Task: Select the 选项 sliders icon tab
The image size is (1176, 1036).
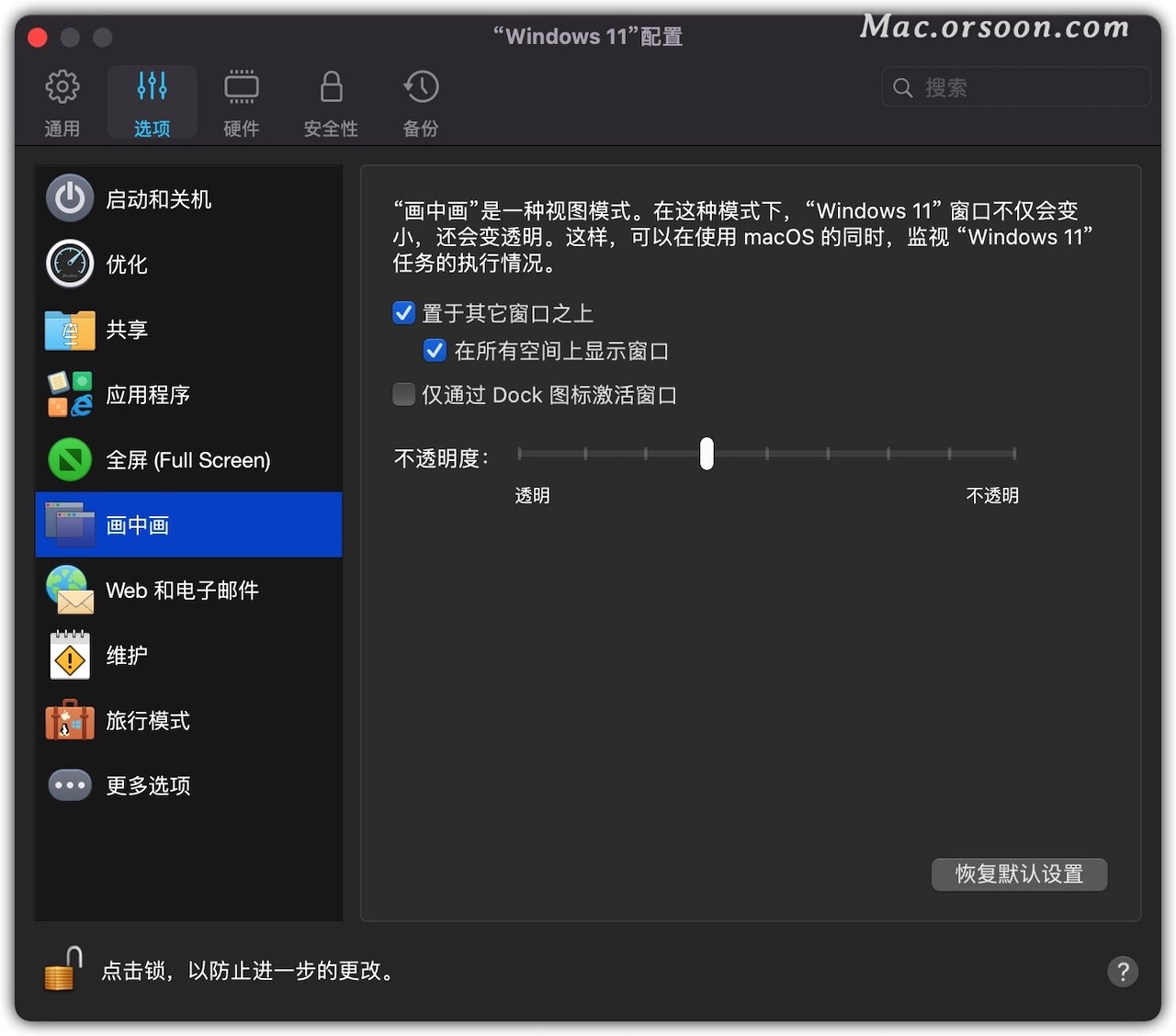Action: point(152,102)
